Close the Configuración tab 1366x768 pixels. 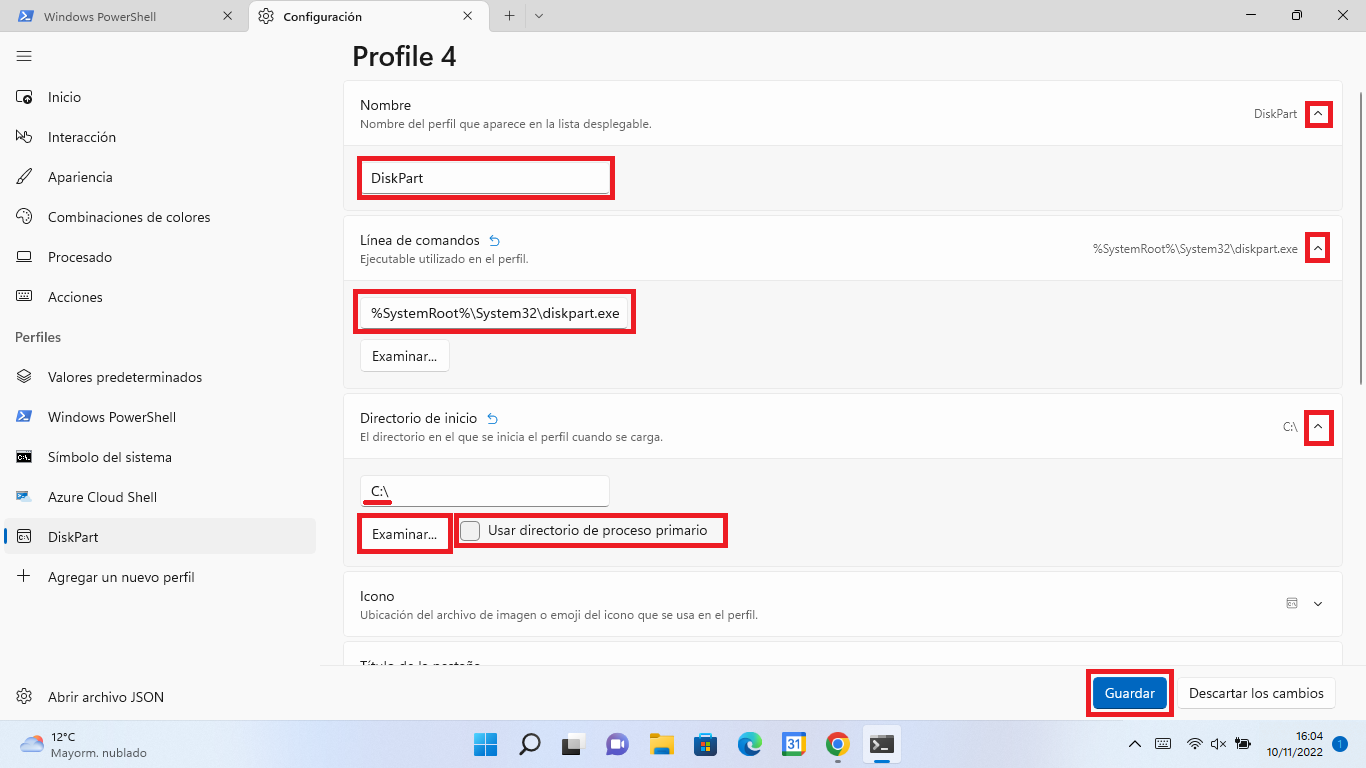pos(469,16)
